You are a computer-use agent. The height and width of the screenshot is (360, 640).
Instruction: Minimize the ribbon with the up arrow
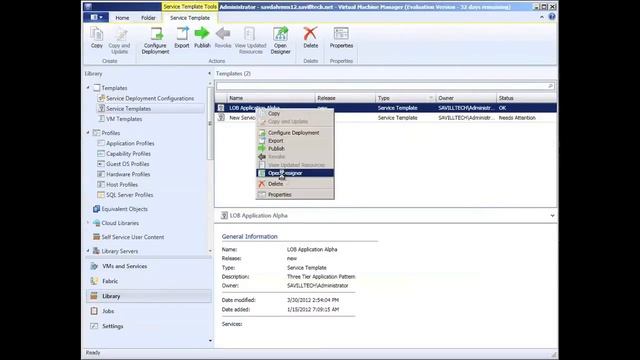click(542, 17)
